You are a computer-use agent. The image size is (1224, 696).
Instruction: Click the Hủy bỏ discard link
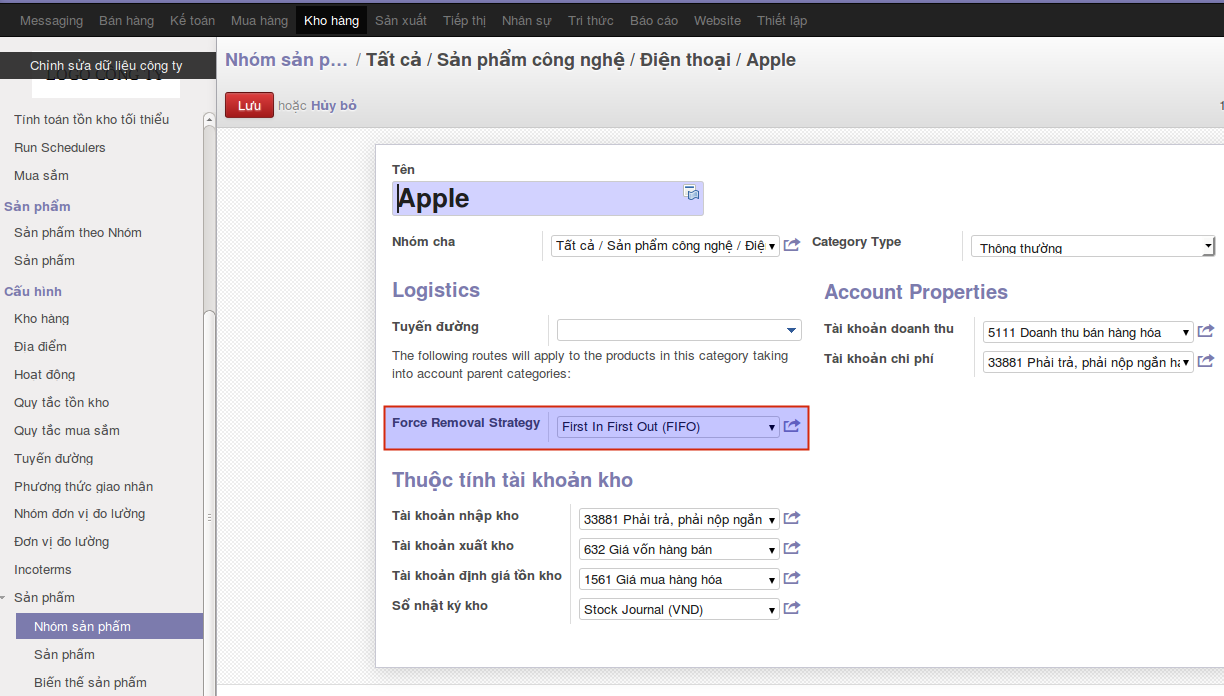(333, 105)
